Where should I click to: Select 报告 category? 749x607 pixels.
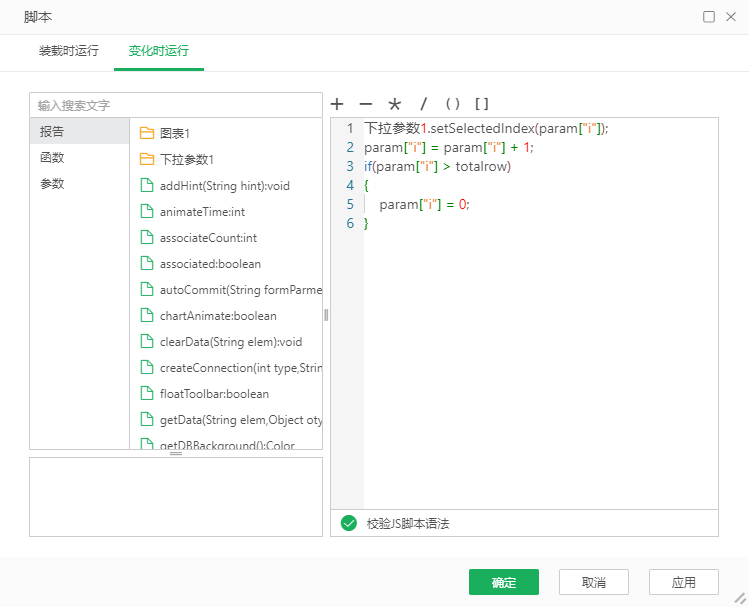pos(79,131)
